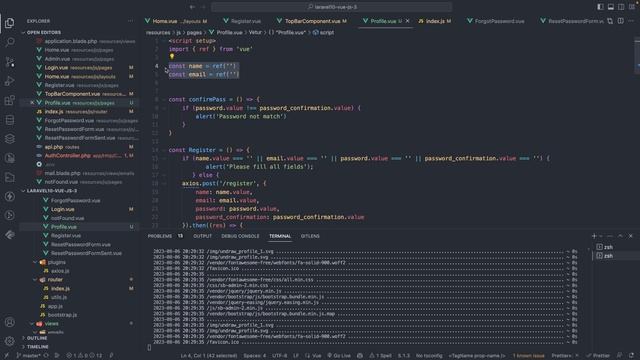Open the ForgotPassword.vue editor tab
640x360 pixels.
496,21
